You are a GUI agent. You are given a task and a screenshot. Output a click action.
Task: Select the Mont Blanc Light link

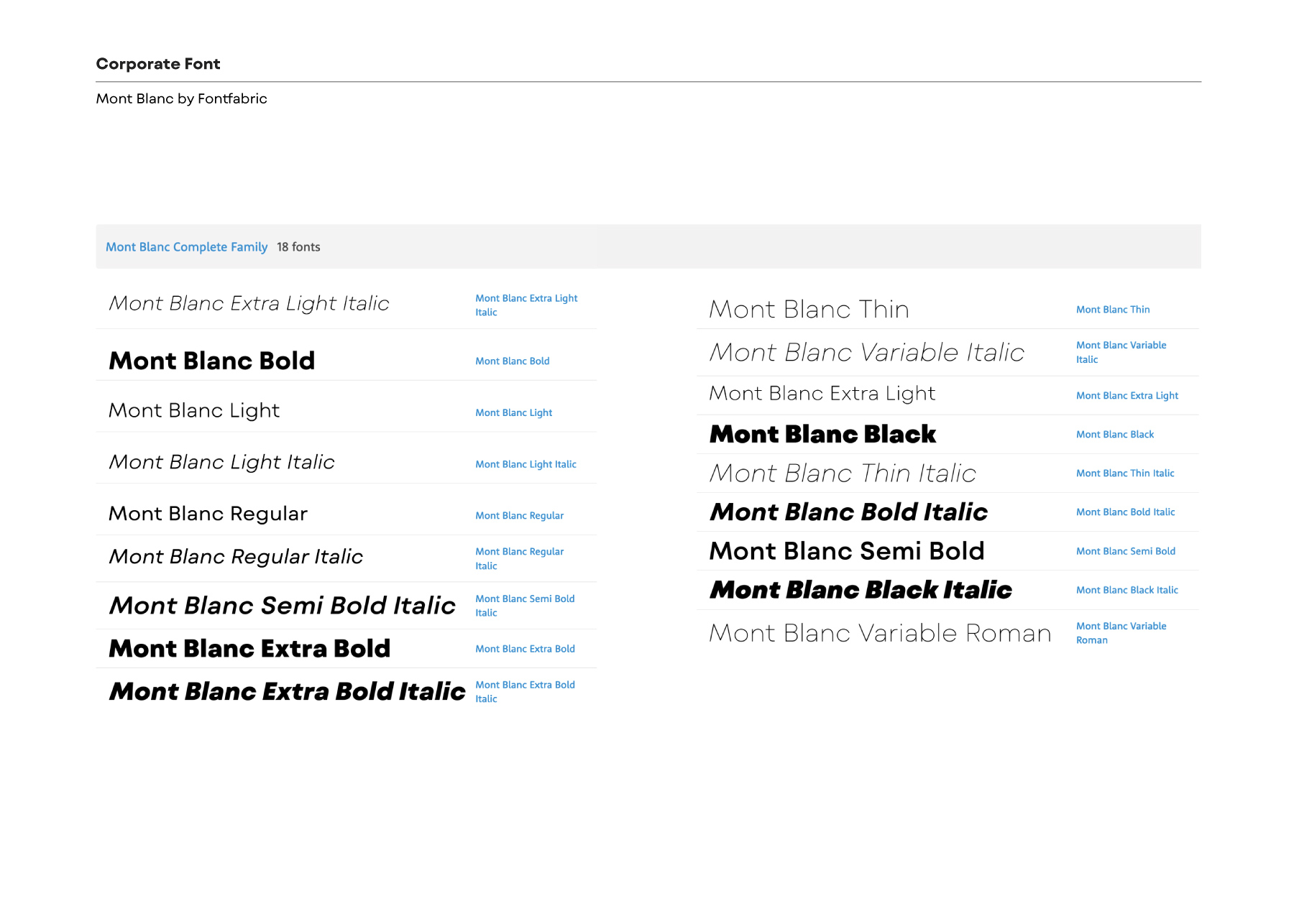point(513,413)
